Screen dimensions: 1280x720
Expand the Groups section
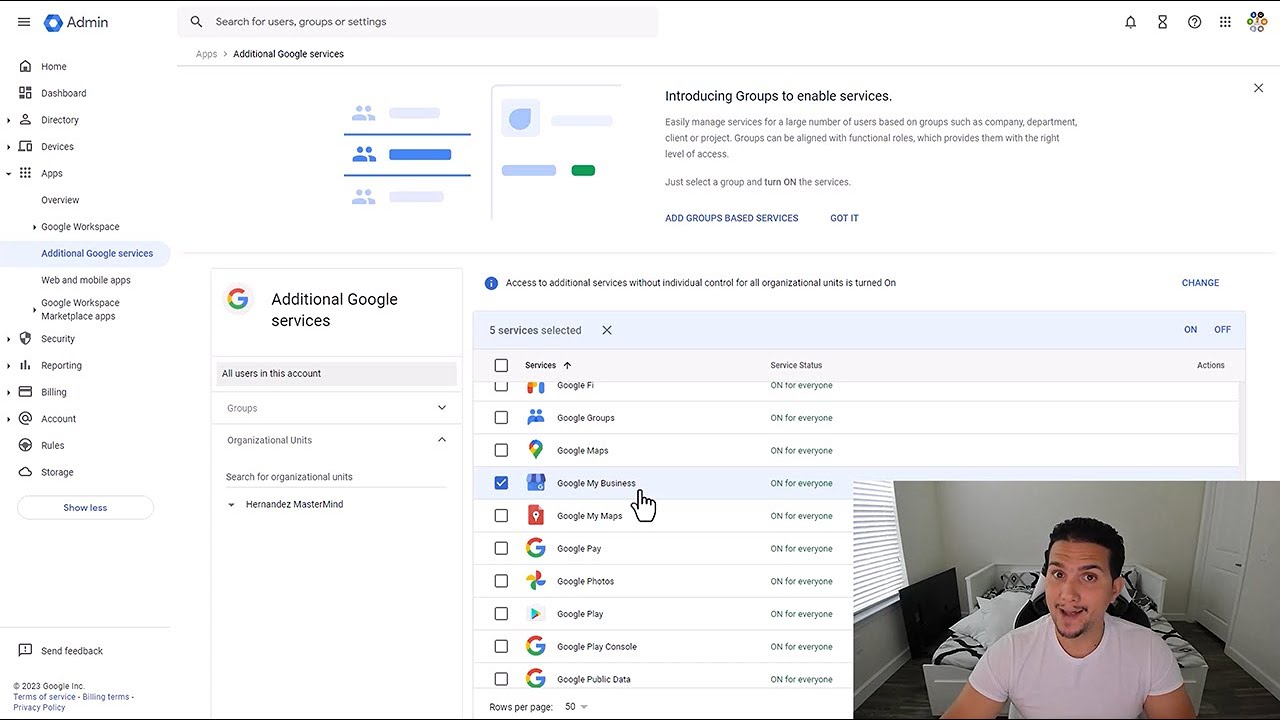[x=441, y=408]
